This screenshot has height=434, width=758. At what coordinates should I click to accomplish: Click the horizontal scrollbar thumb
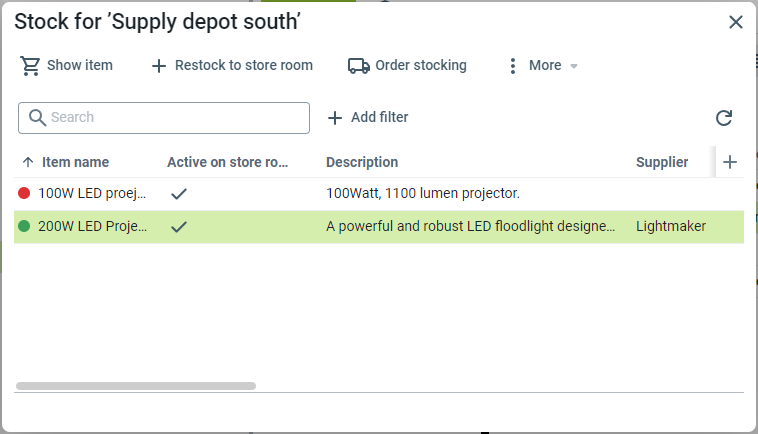tap(136, 385)
